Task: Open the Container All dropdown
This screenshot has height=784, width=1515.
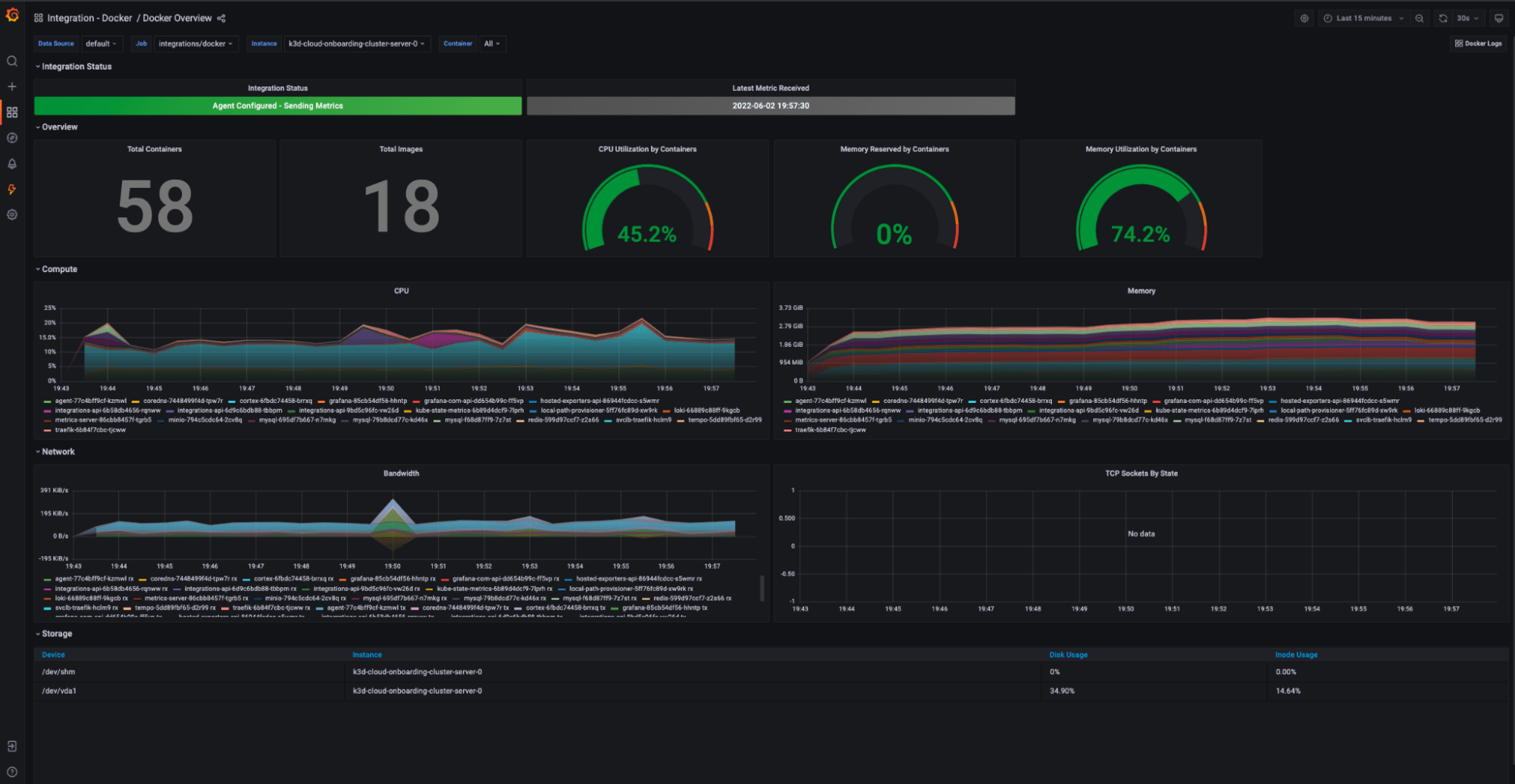Action: click(x=492, y=43)
